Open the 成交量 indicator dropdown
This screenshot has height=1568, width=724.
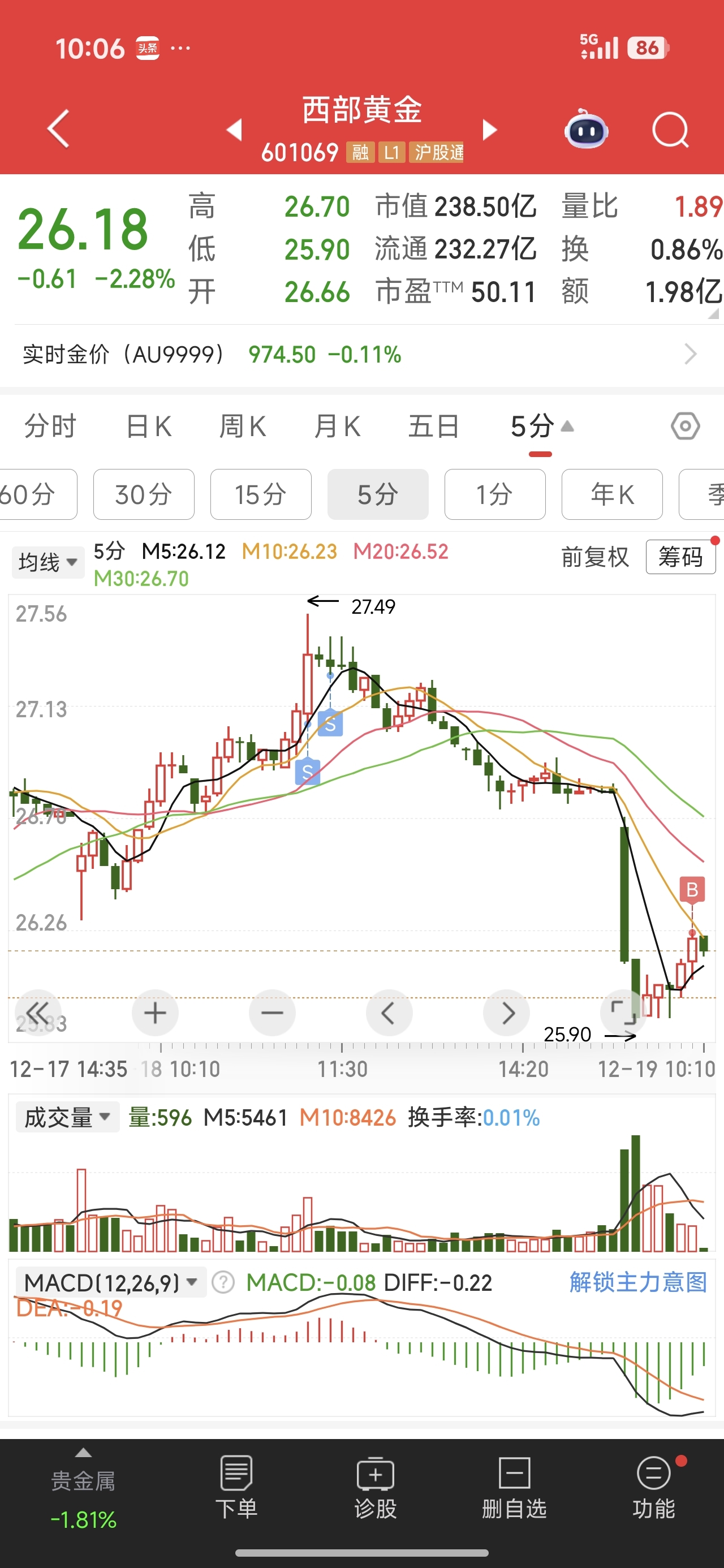click(66, 1117)
